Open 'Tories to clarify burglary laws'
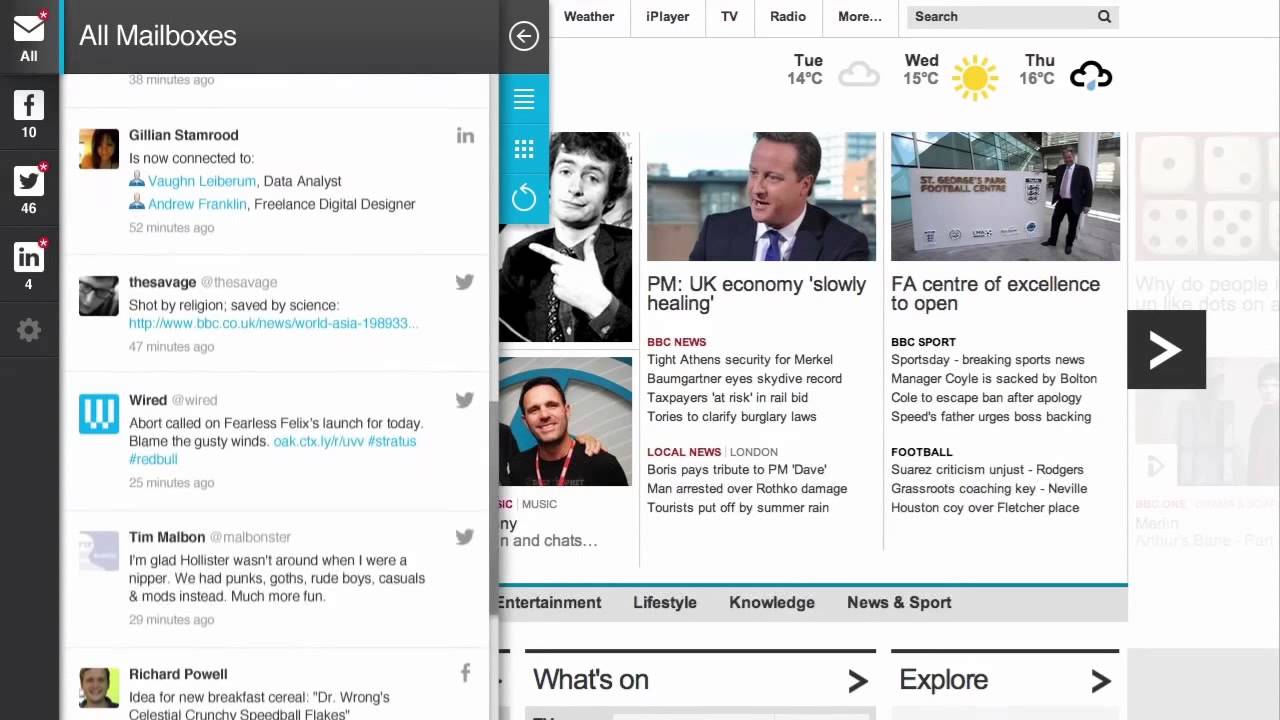The image size is (1280, 720). pos(732,417)
